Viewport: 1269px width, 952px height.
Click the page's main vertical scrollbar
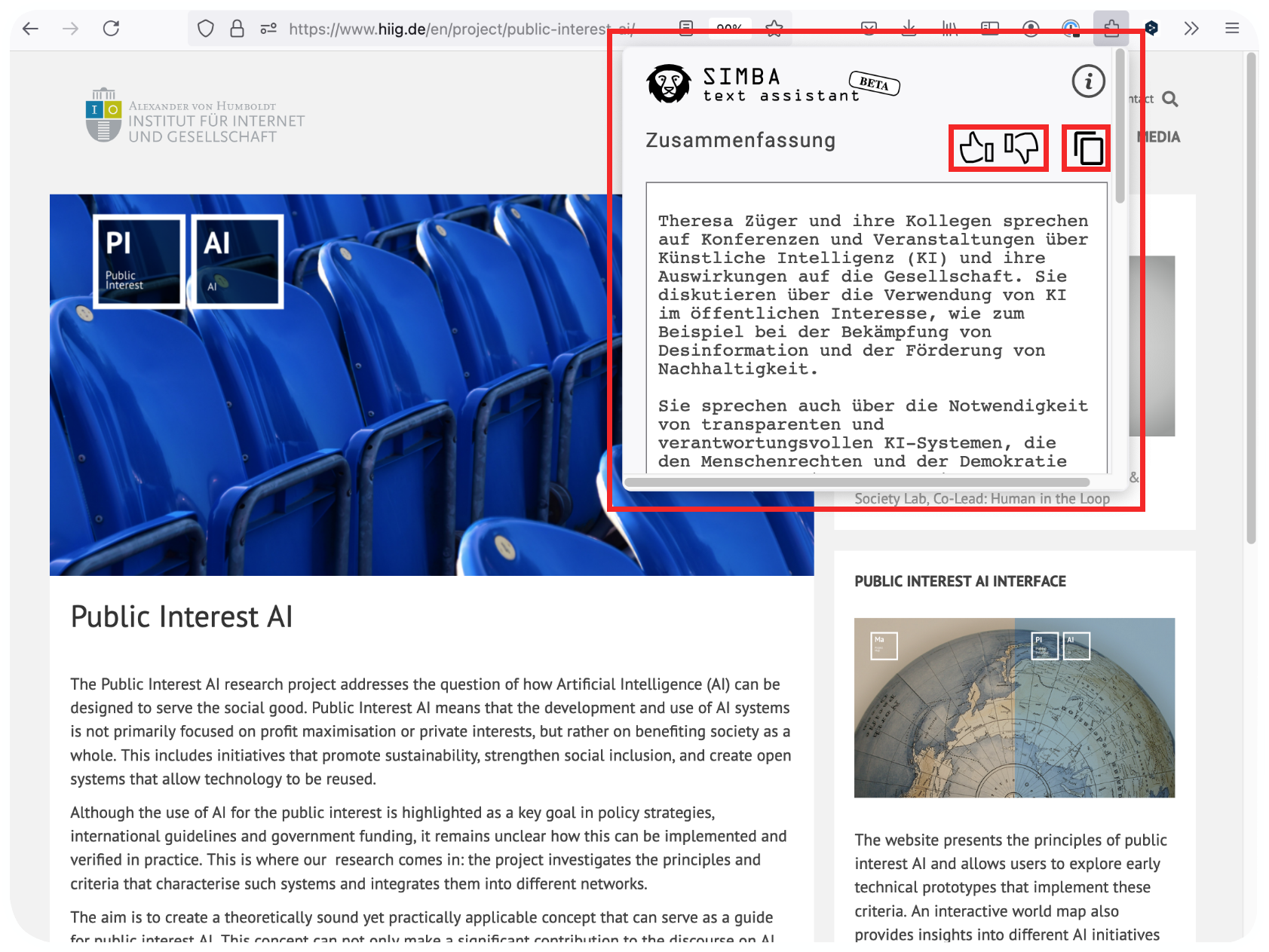(1252, 298)
